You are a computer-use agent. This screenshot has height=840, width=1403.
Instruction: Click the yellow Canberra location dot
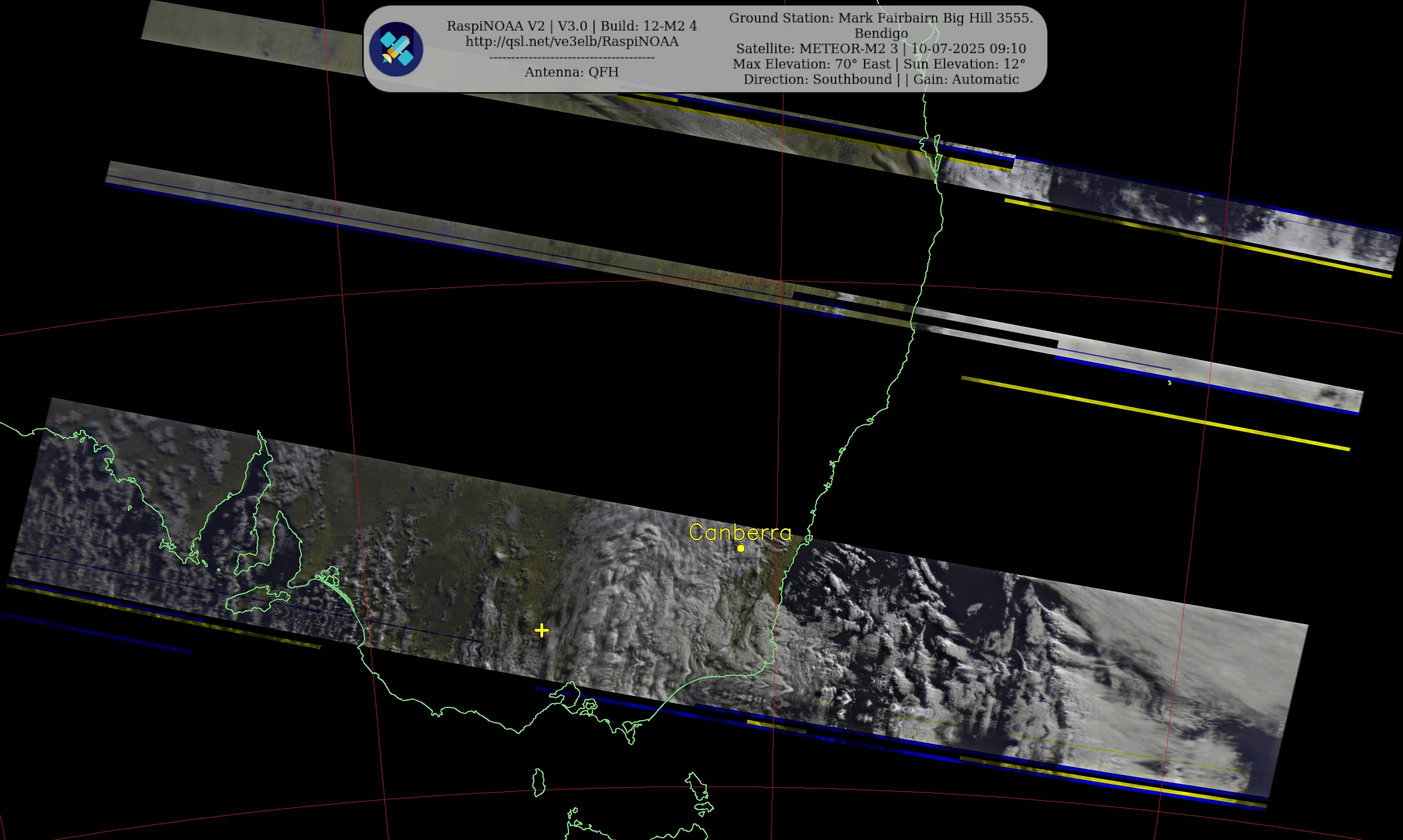coord(741,548)
